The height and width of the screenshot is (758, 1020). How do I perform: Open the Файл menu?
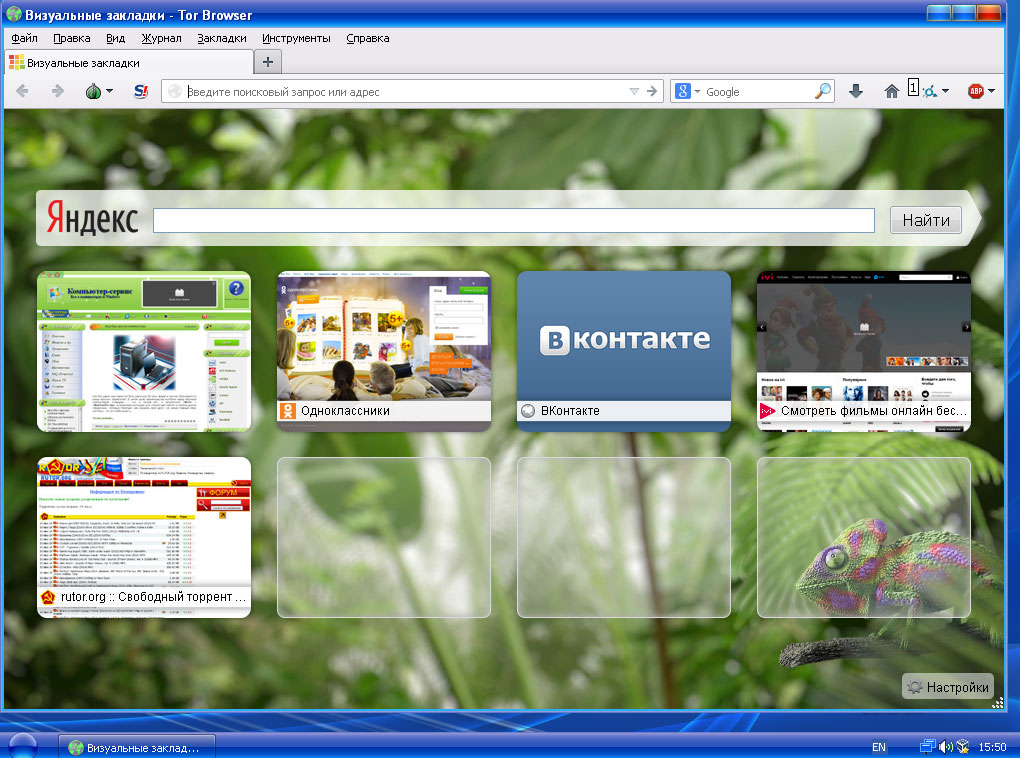(x=25, y=38)
